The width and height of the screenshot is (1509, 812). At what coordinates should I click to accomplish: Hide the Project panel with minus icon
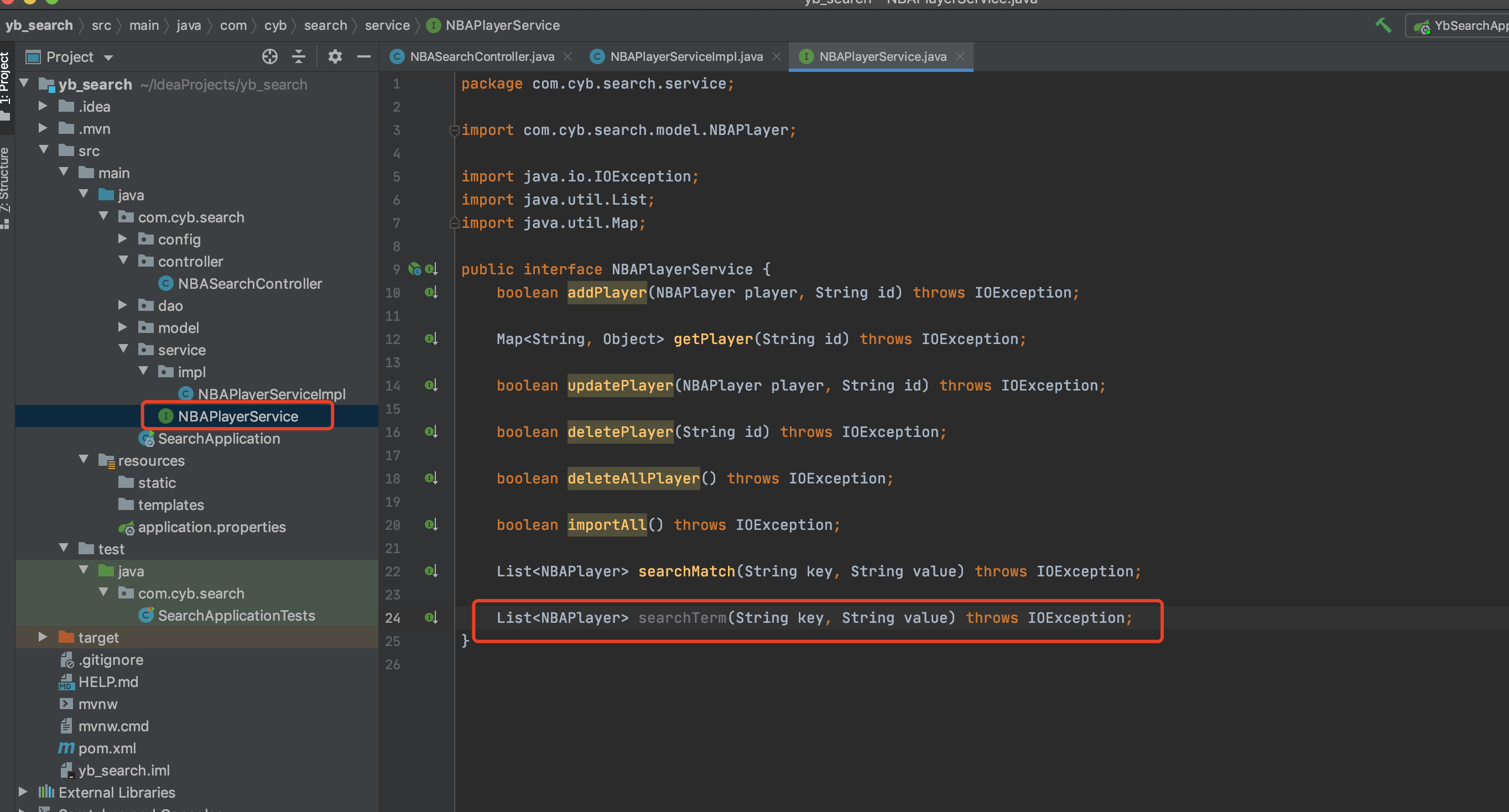click(x=364, y=57)
